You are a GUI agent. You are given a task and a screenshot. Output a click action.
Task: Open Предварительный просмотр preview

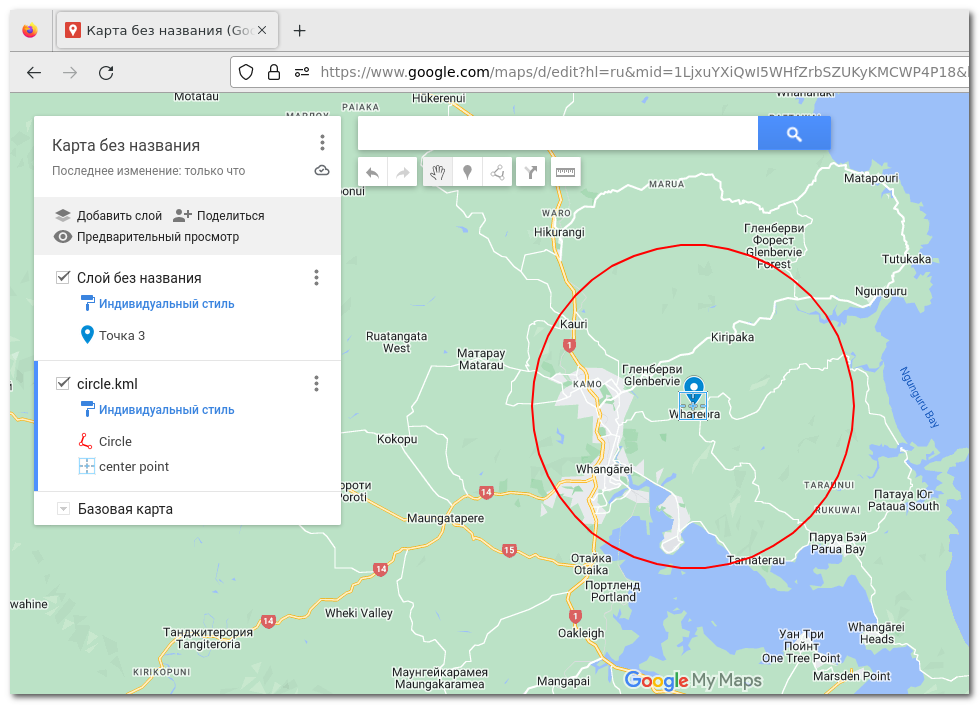[x=158, y=237]
